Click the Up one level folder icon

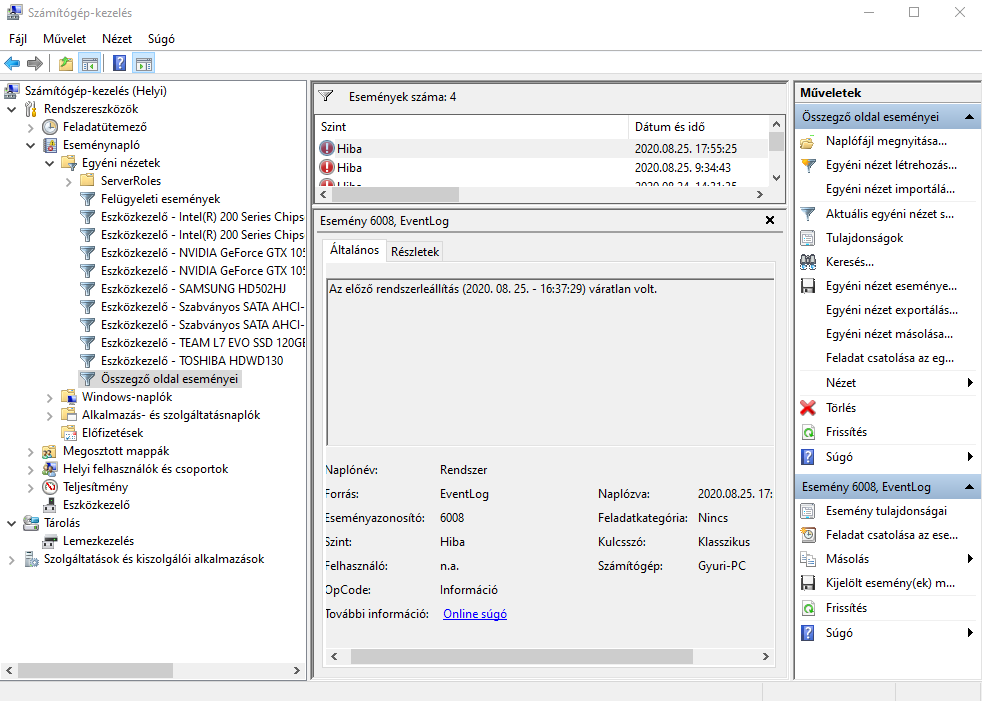pyautogui.click(x=66, y=63)
